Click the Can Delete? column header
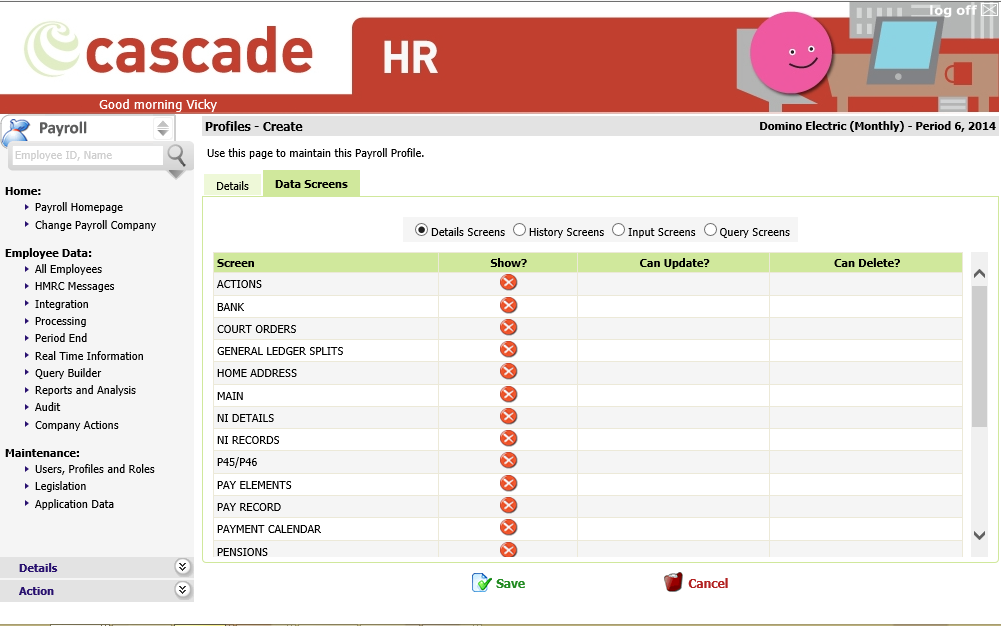Viewport: 1001px width, 626px height. pos(866,263)
